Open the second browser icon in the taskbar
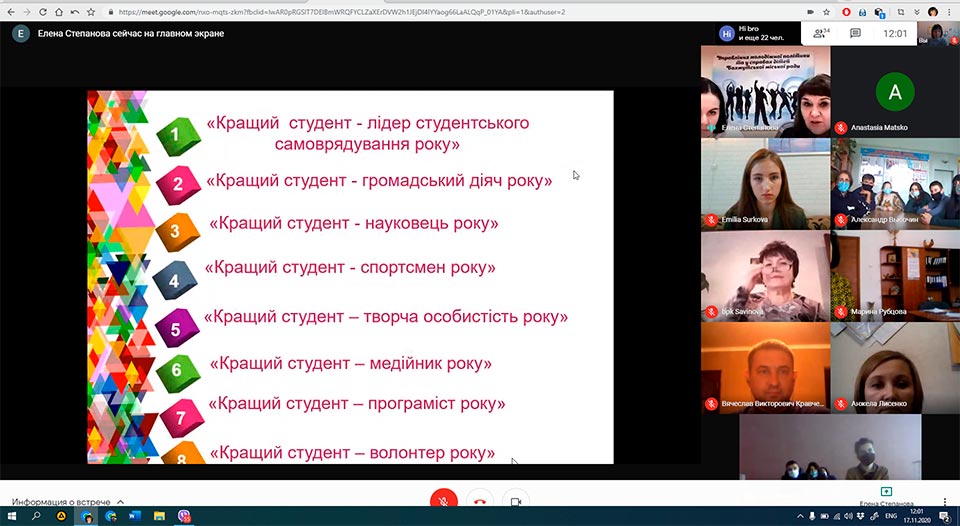960x526 pixels. coord(111,517)
